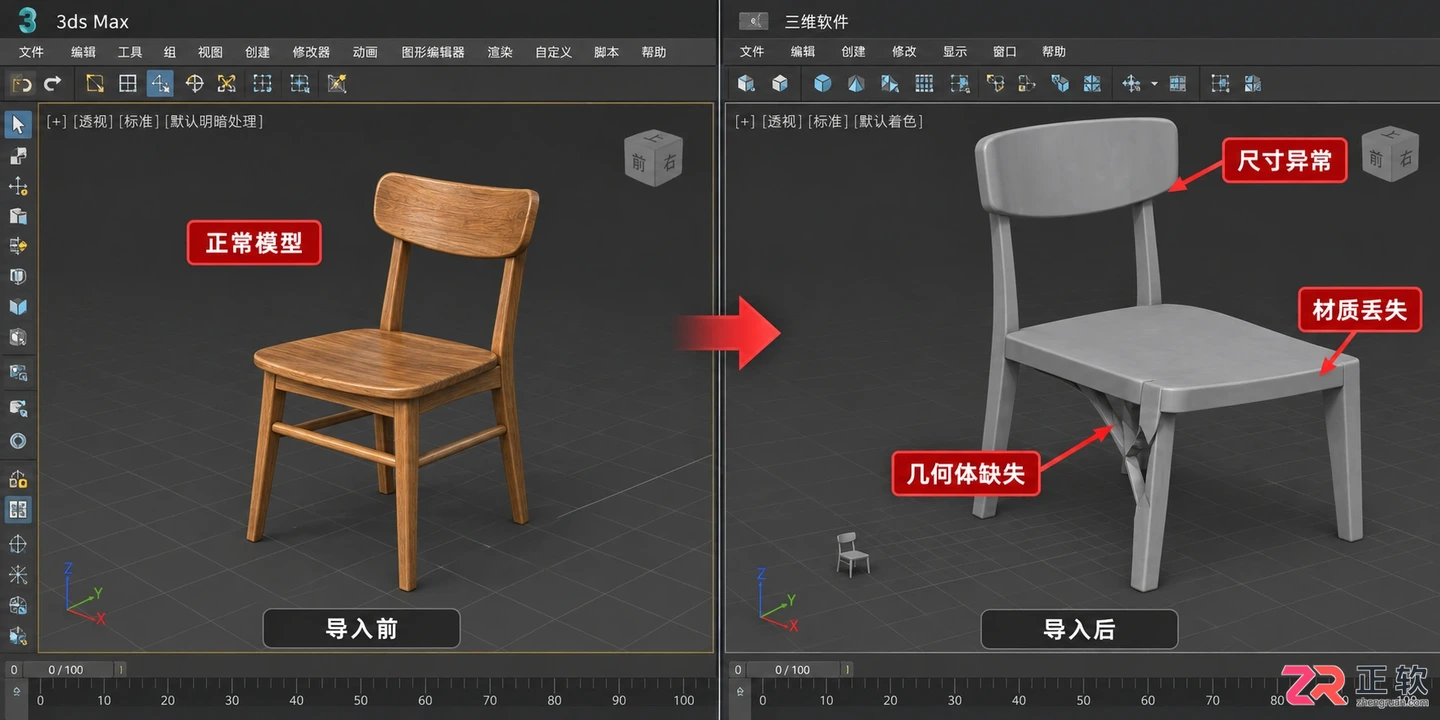Toggle the padlock icon in the left sidebar
Viewport: 1440px width, 720px height.
coord(18,478)
